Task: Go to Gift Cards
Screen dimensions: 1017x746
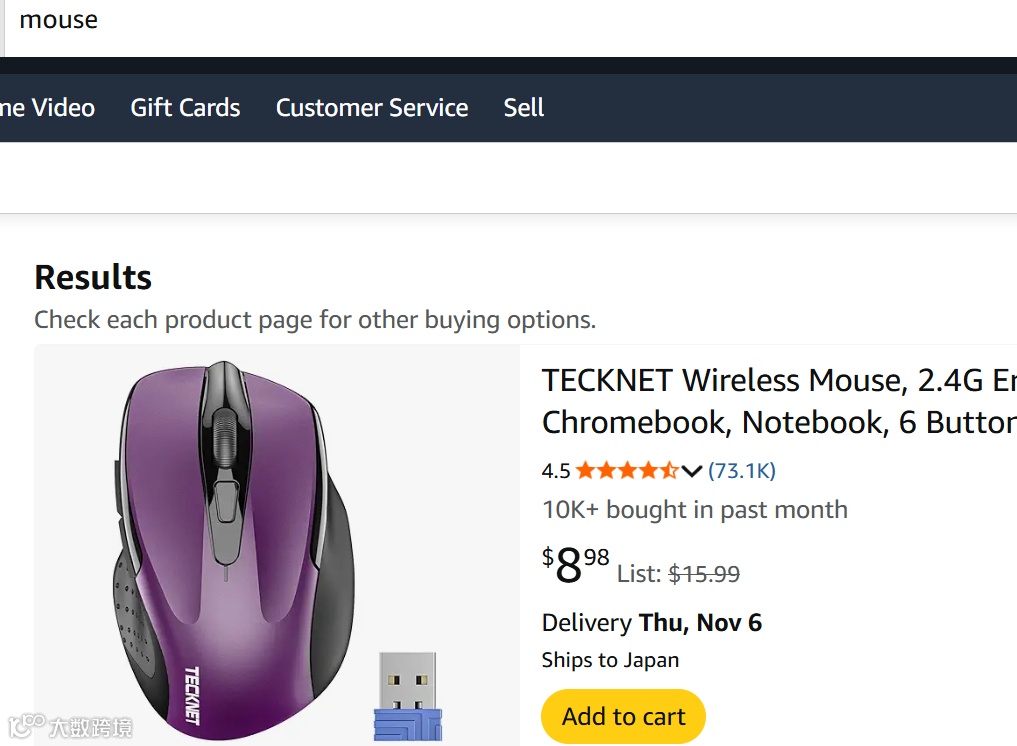Action: [x=185, y=108]
